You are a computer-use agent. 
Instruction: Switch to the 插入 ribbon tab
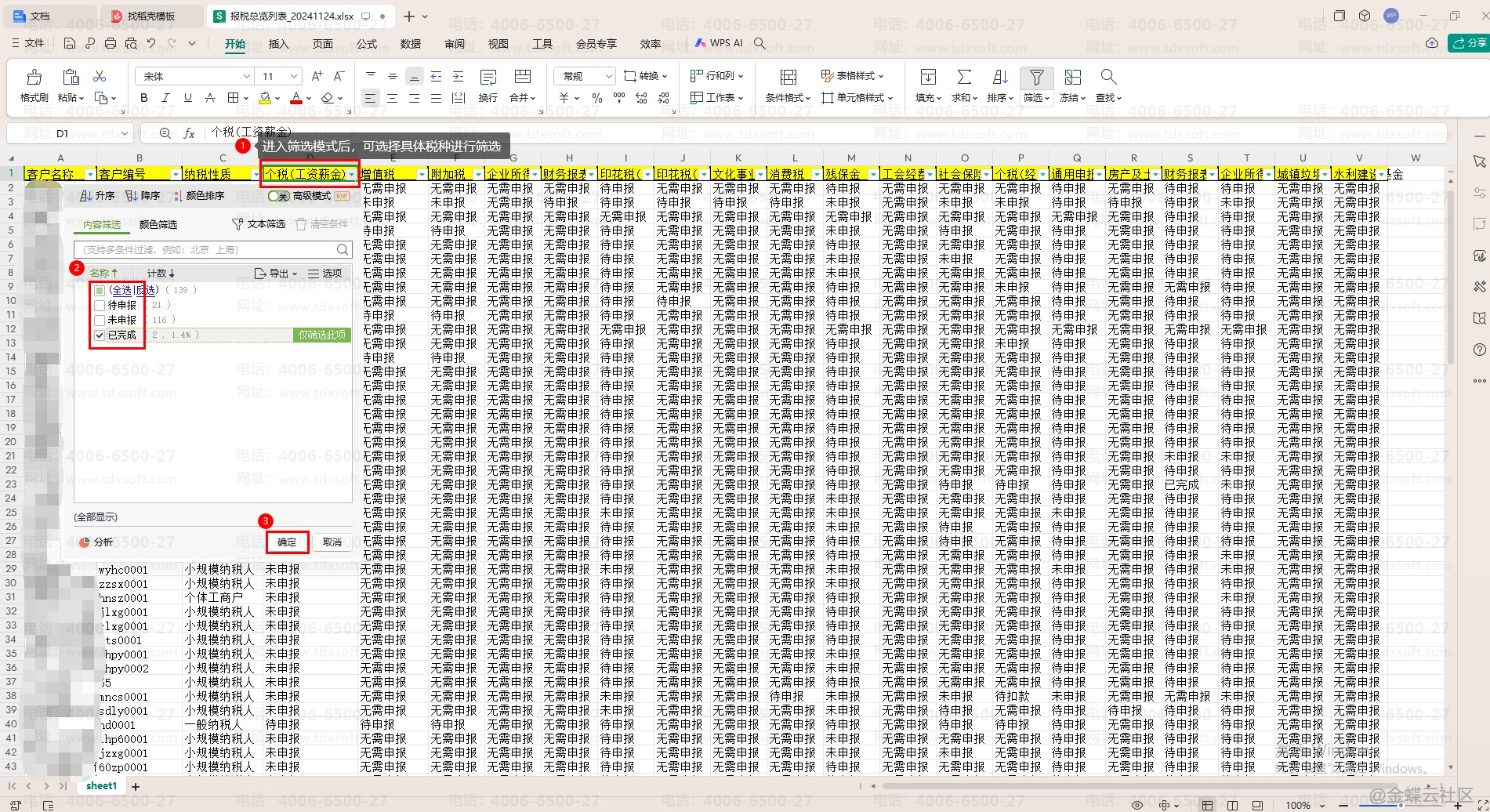tap(278, 44)
